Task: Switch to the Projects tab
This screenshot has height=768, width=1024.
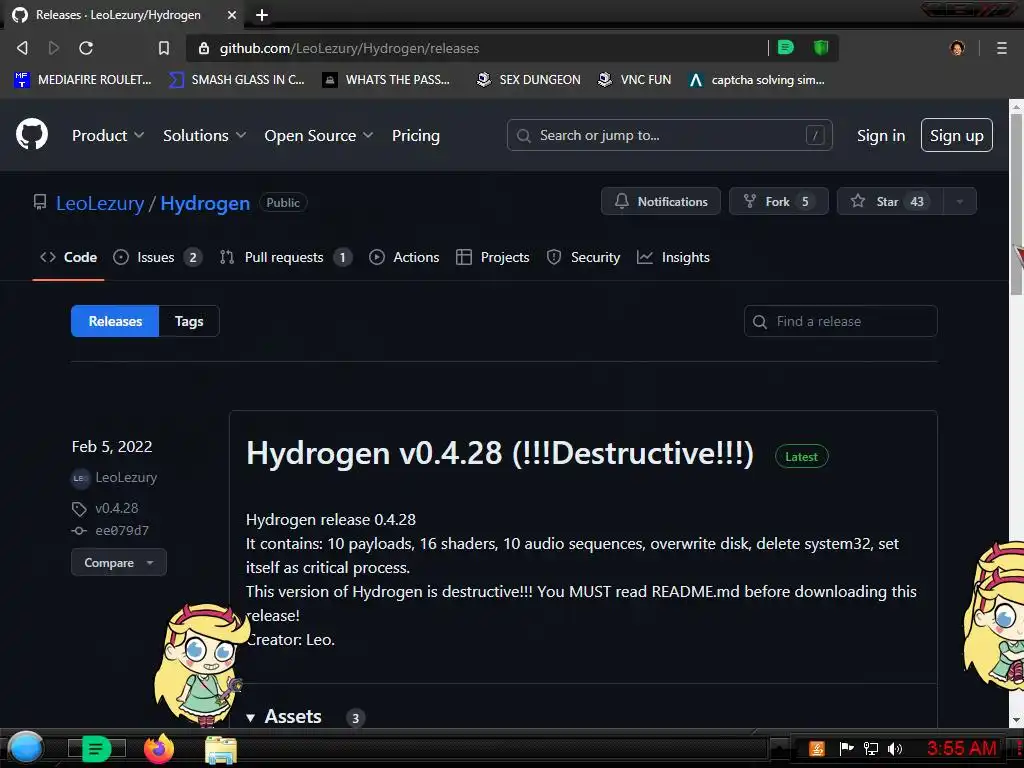Action: click(x=492, y=257)
